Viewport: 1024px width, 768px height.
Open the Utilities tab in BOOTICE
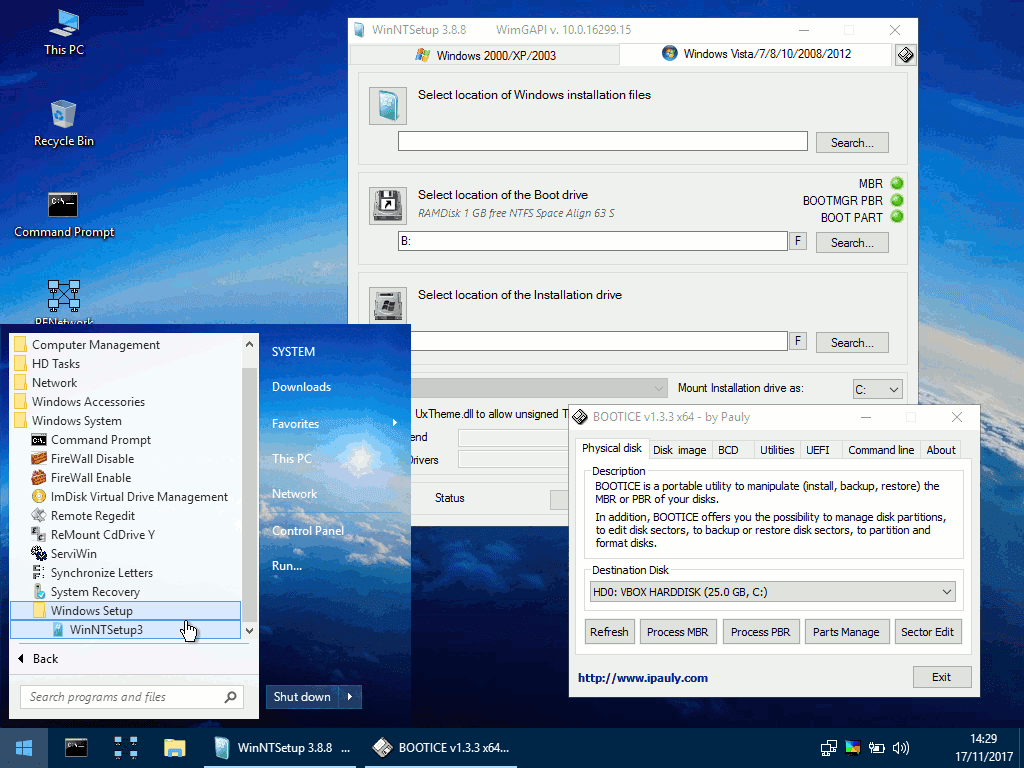click(776, 450)
